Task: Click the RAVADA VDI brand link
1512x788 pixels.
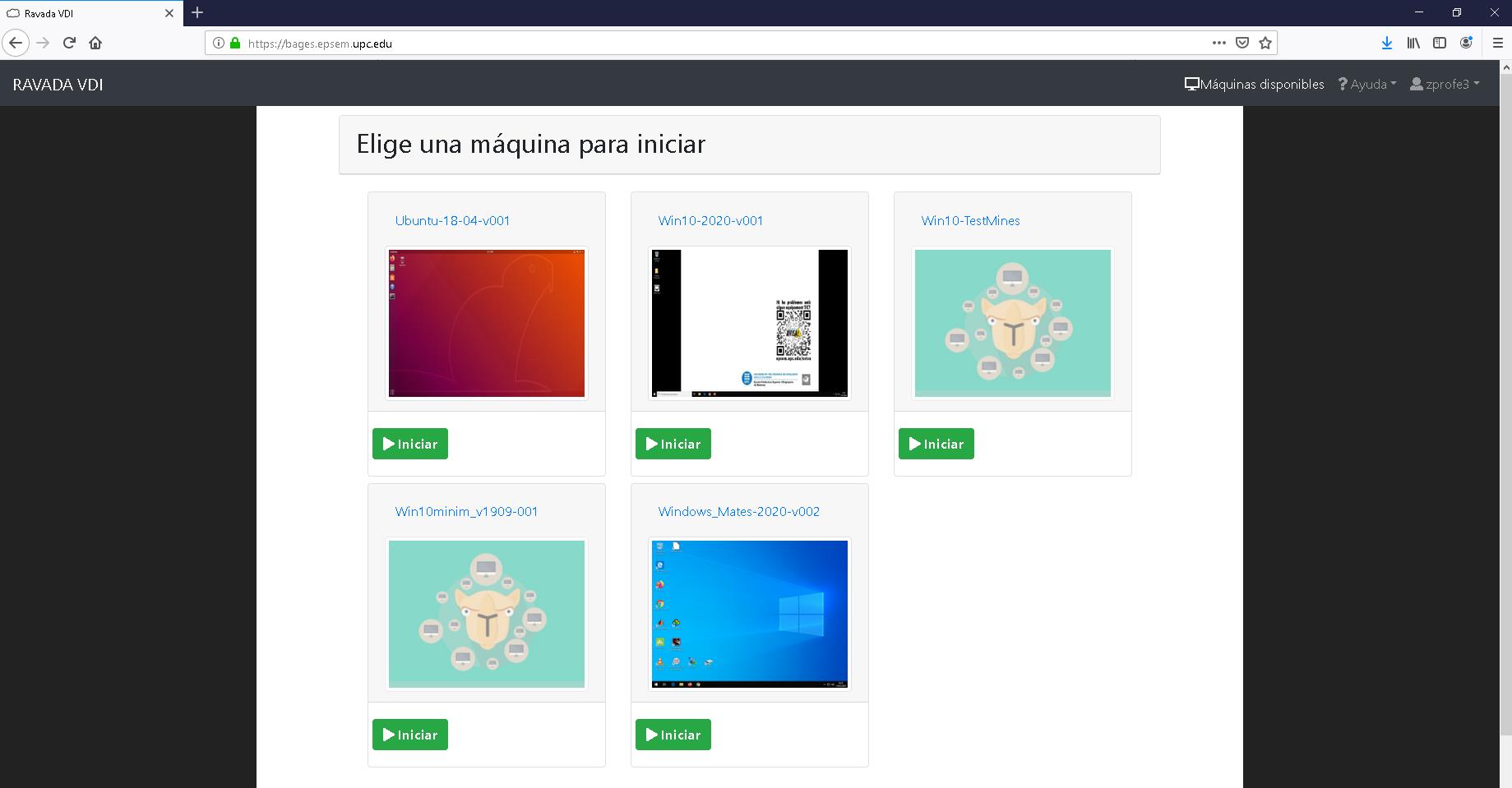Action: (x=58, y=85)
